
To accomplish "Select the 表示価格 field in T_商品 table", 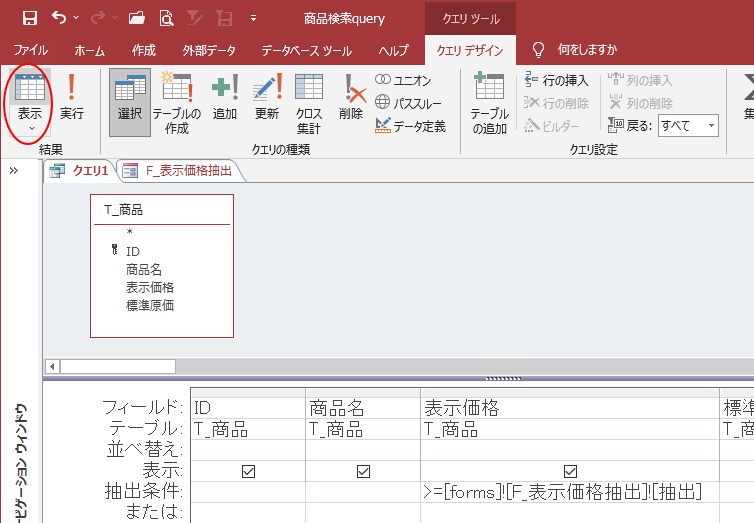I will 150,287.
